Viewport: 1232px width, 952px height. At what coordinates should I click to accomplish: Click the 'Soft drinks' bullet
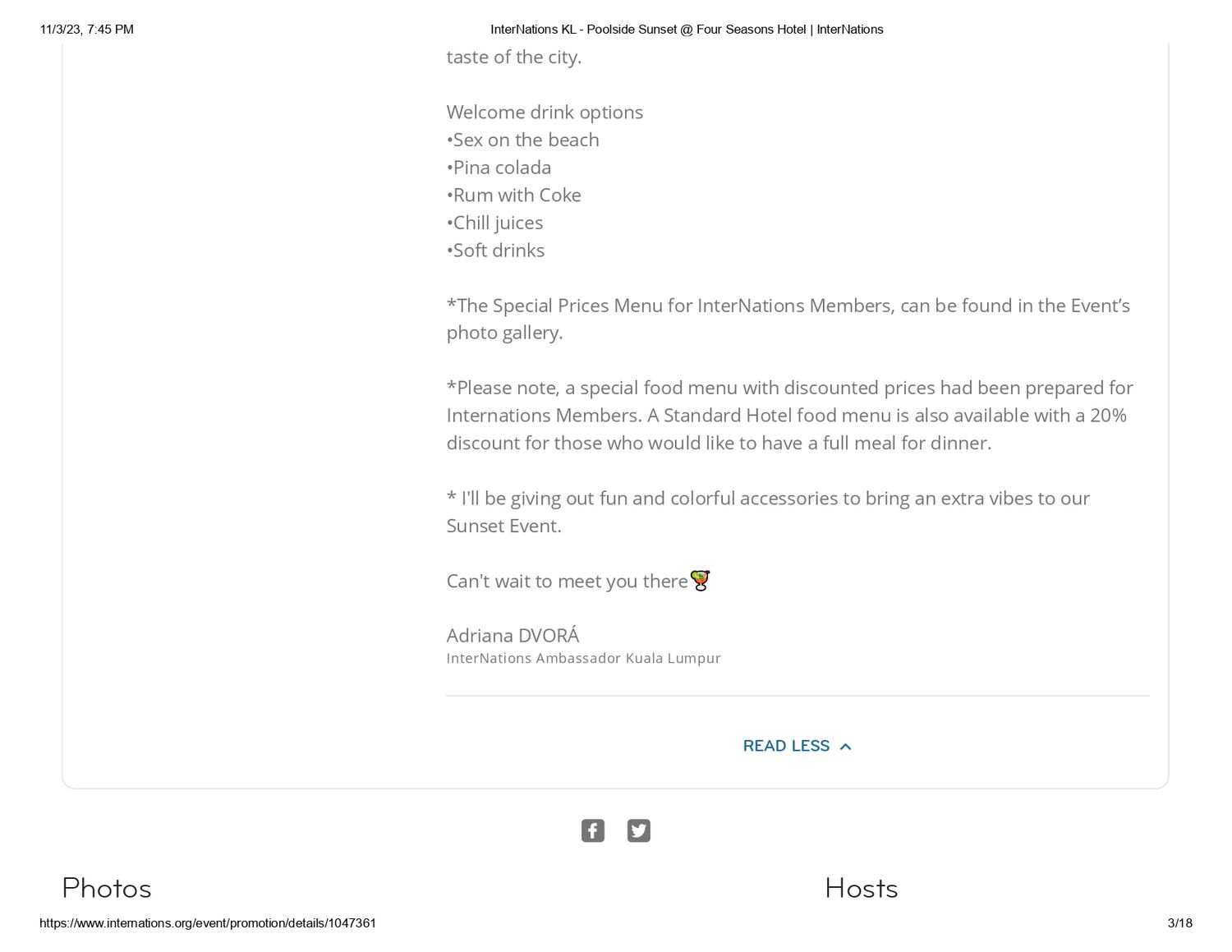click(495, 251)
